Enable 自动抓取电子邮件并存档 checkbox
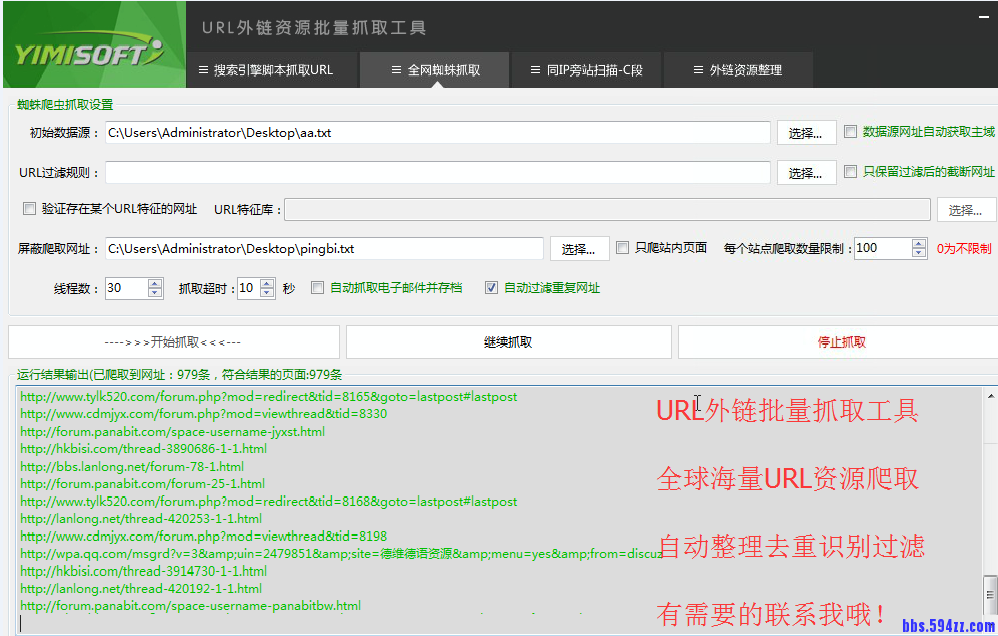Image resolution: width=998 pixels, height=636 pixels. [317, 288]
